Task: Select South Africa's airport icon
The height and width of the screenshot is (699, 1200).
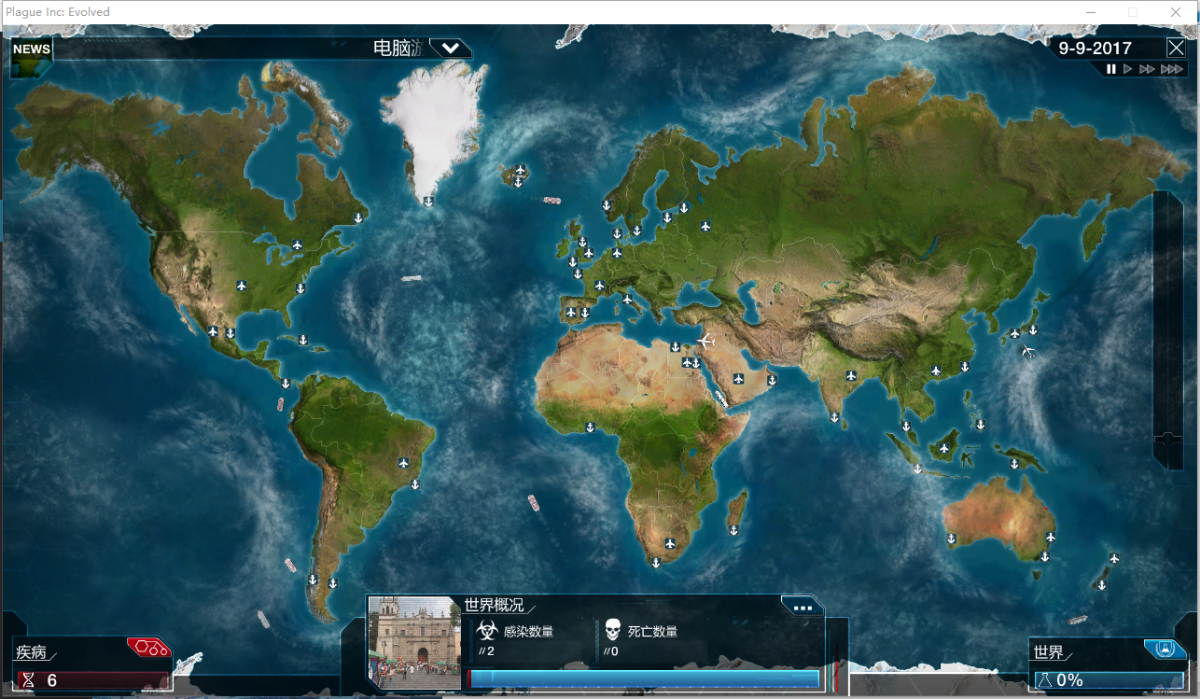Action: [670, 545]
